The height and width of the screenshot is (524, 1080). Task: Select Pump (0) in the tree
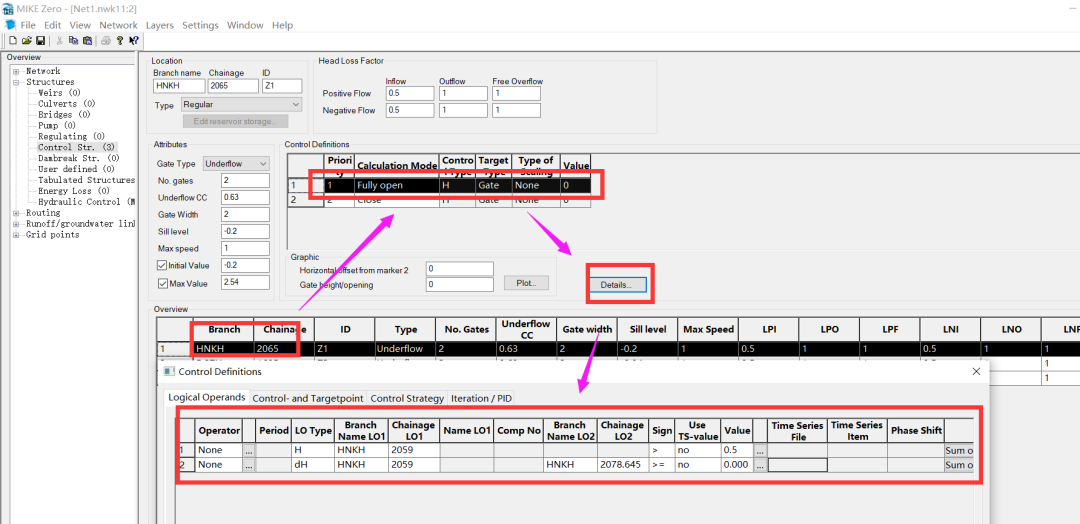pyautogui.click(x=57, y=125)
